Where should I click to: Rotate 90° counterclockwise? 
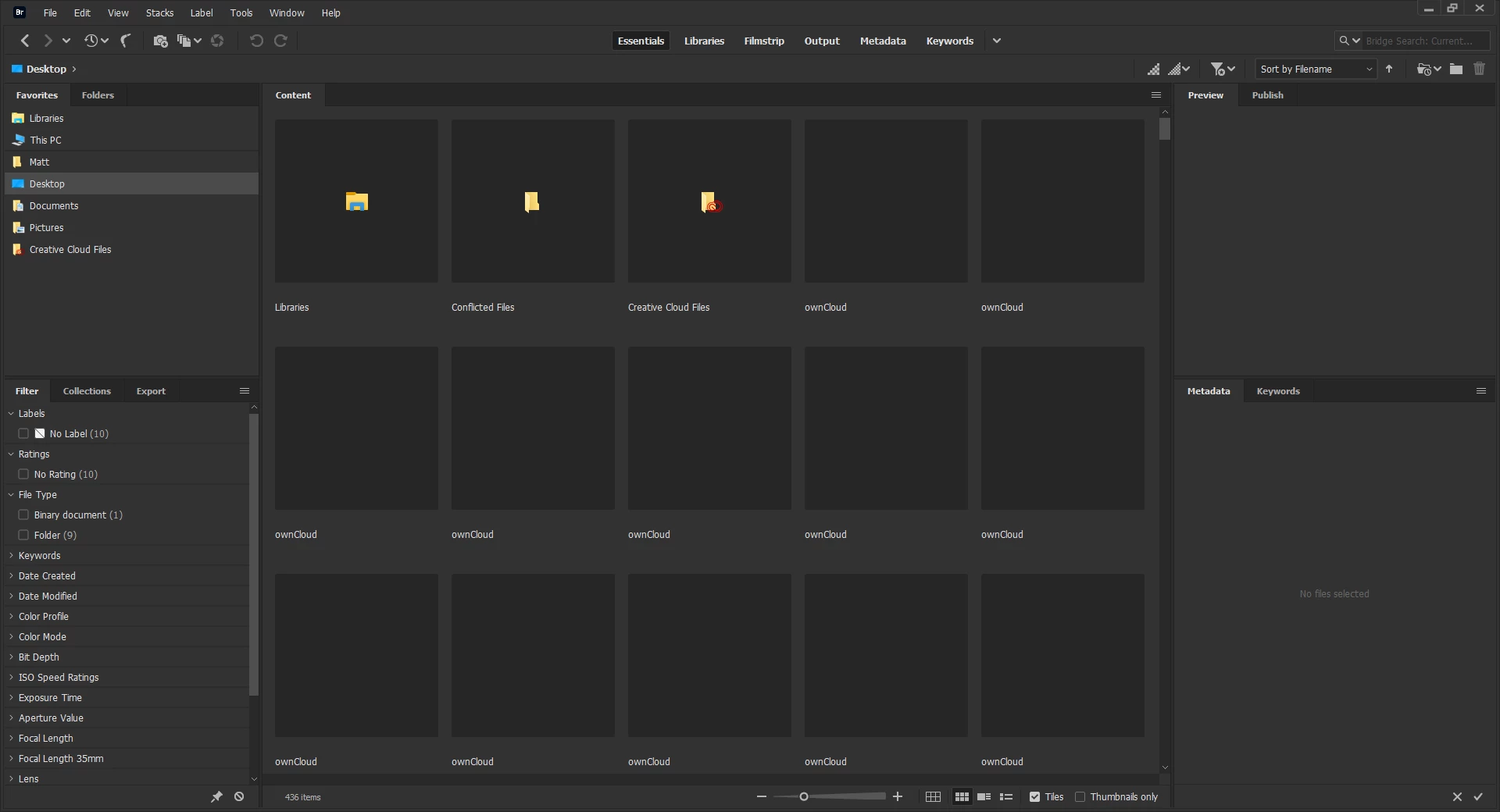click(x=256, y=41)
